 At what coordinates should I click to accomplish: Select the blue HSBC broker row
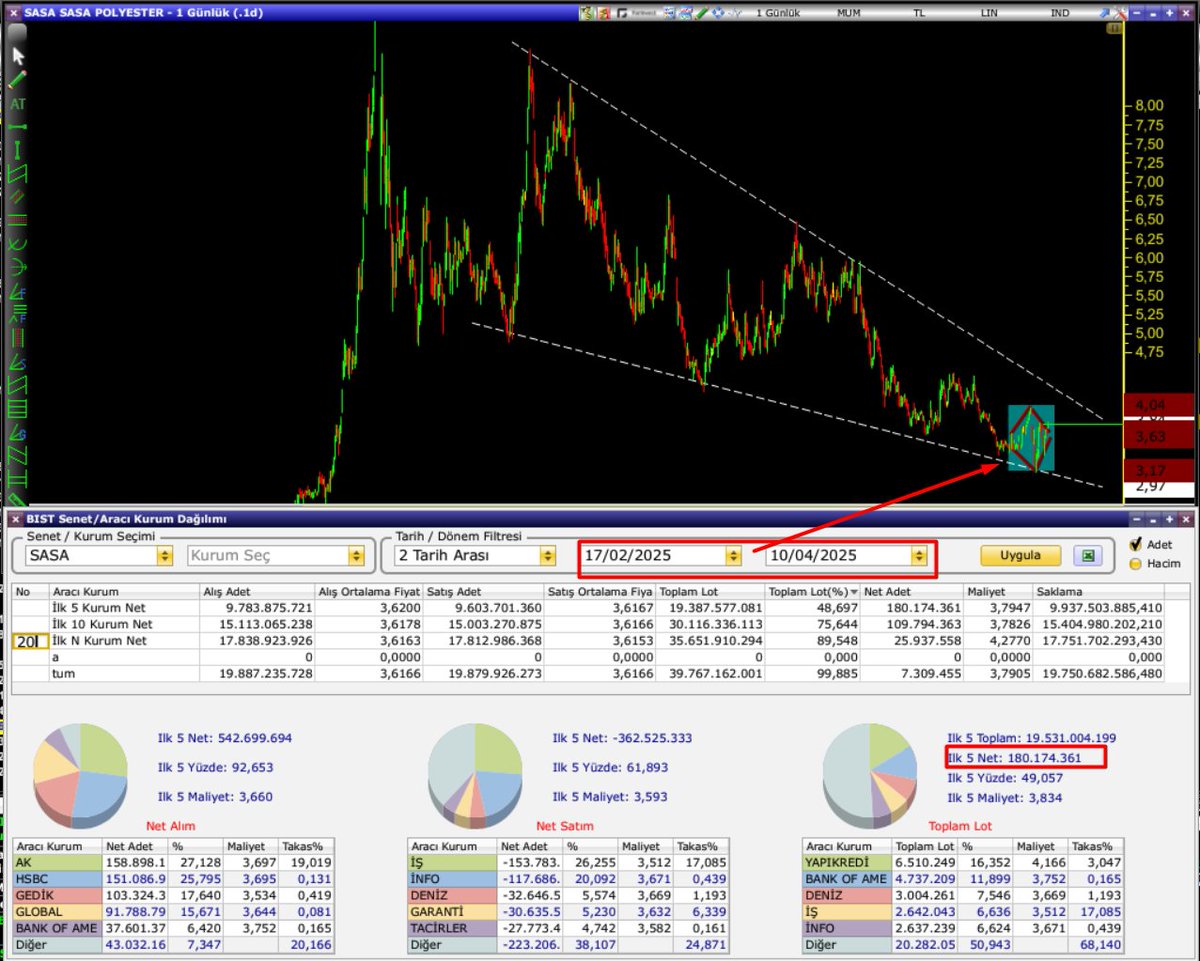pos(174,879)
